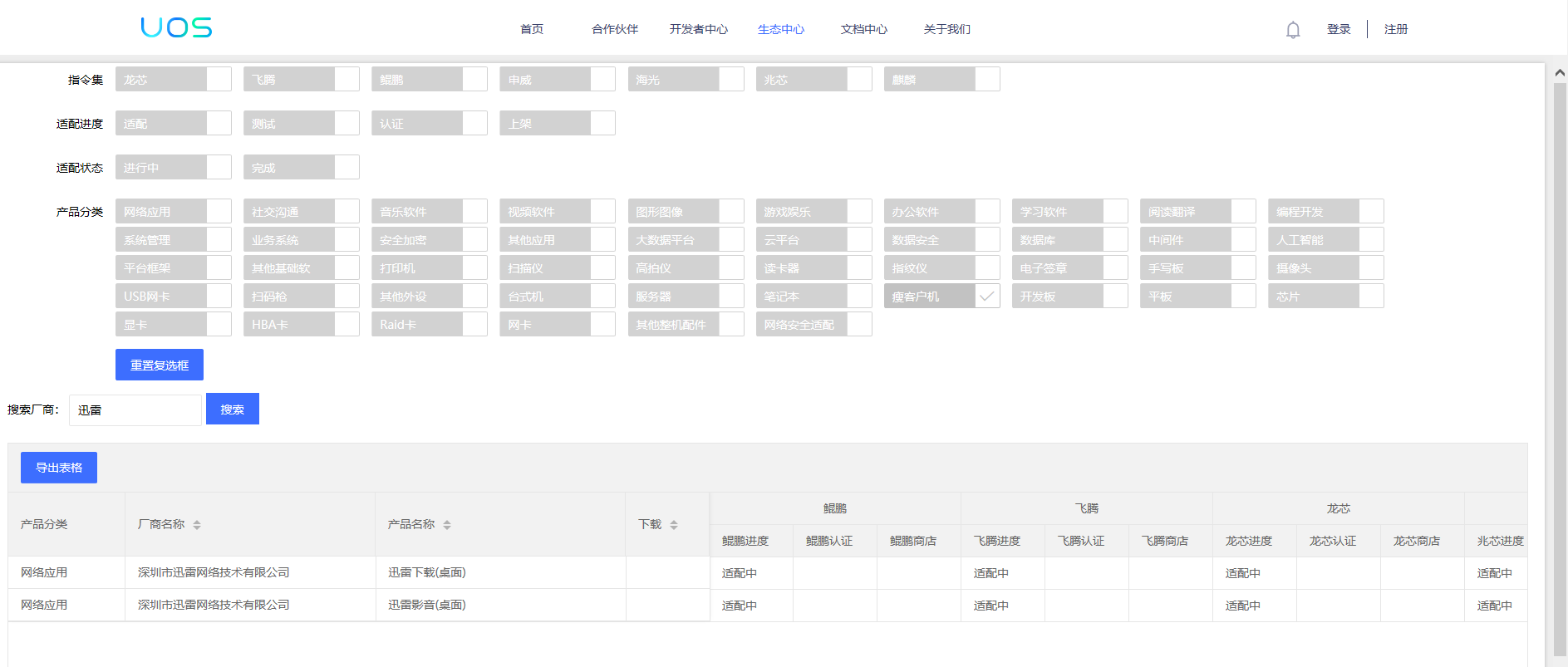Toggle the 完成 status checkbox
The image size is (1568, 667).
(347, 168)
